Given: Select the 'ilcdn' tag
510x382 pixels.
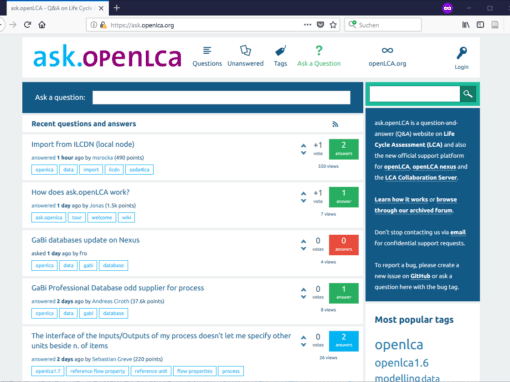Looking at the screenshot, I should tap(114, 170).
